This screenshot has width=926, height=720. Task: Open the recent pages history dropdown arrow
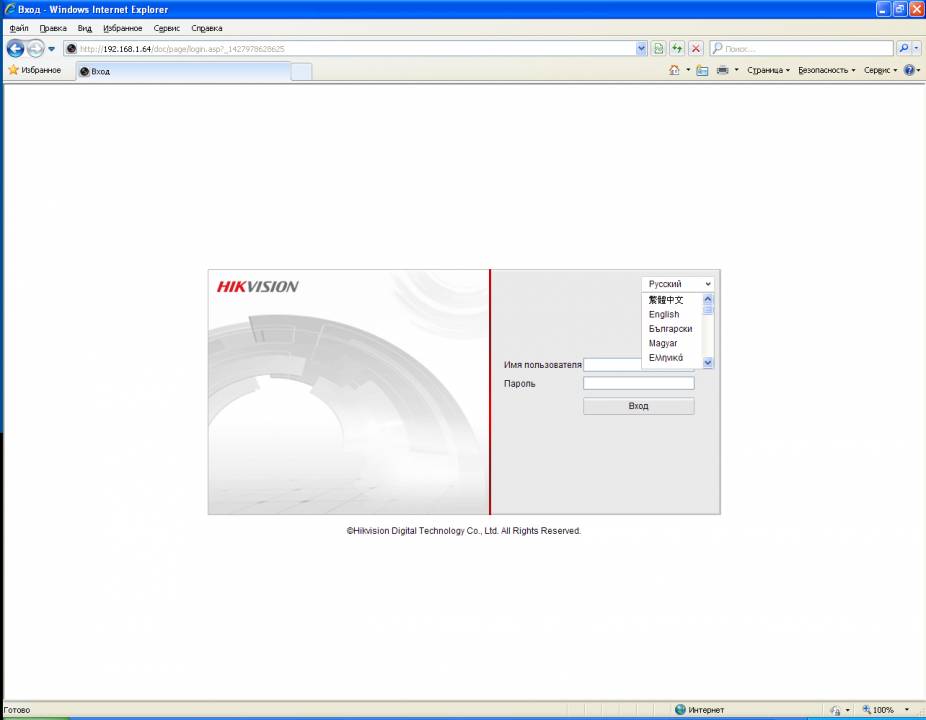[51, 49]
